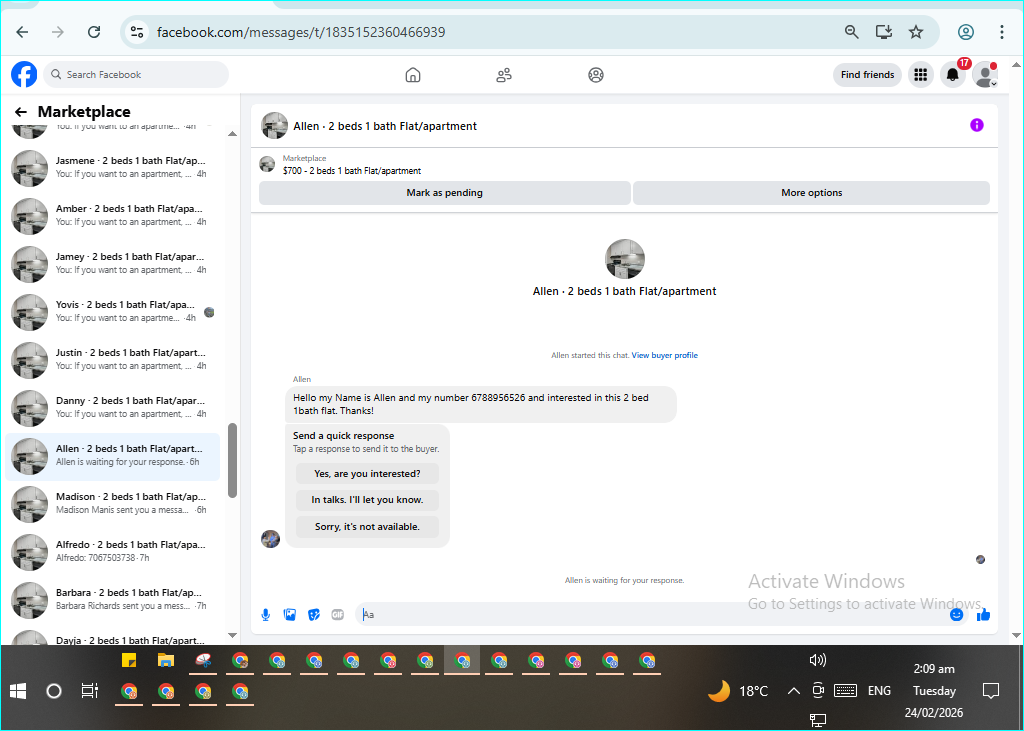Open the Windows Start menu

point(18,690)
